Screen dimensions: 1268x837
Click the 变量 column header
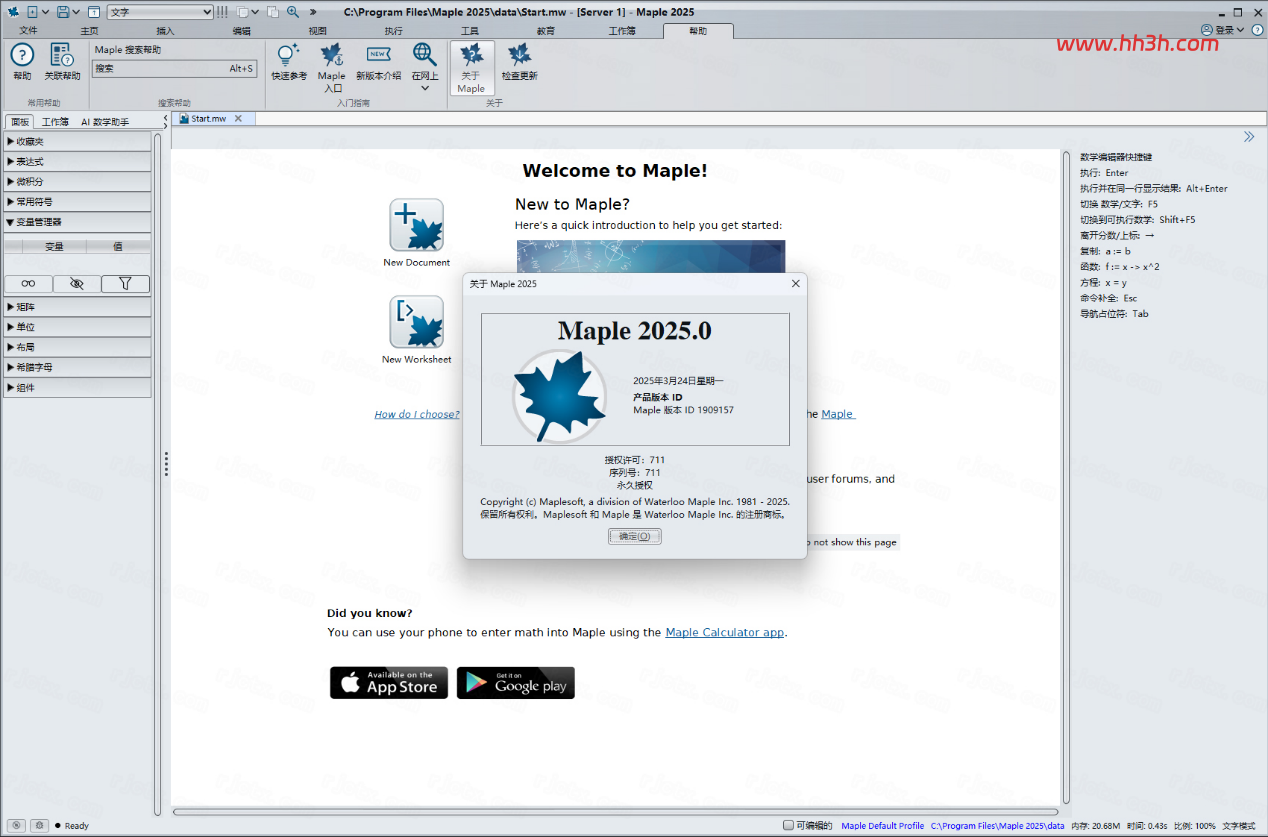point(54,246)
